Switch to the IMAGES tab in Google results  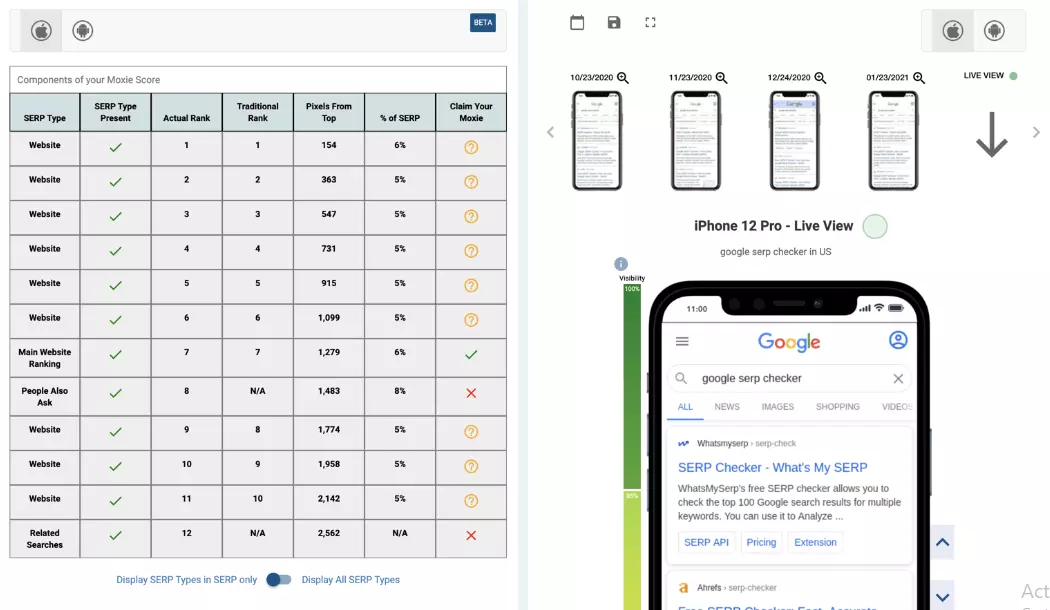coord(777,406)
